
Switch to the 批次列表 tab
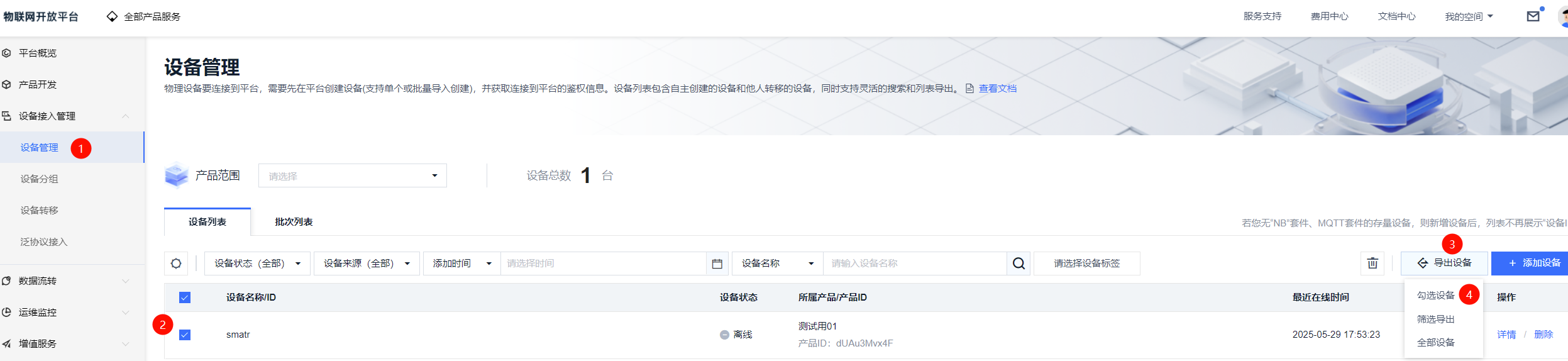294,222
